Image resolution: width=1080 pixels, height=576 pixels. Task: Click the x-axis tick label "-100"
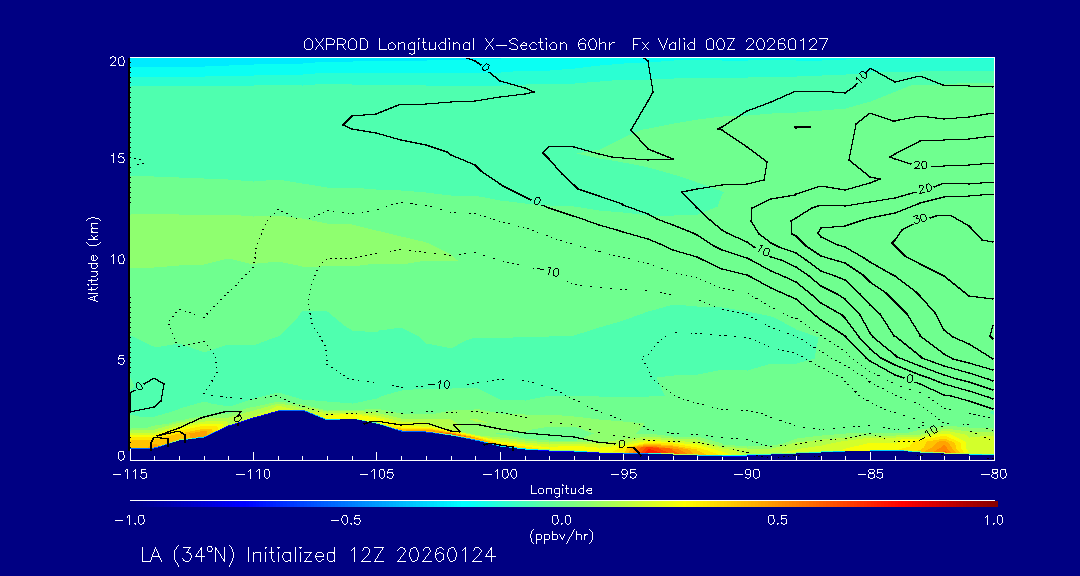point(500,475)
